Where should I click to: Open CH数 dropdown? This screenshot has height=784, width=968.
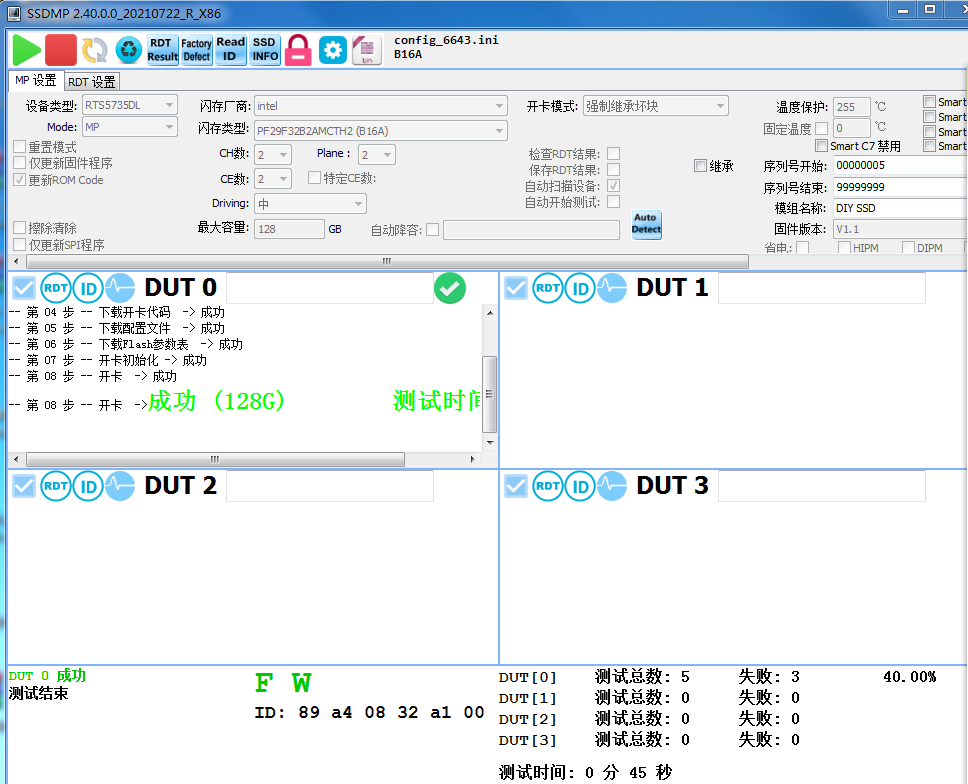pyautogui.click(x=273, y=154)
